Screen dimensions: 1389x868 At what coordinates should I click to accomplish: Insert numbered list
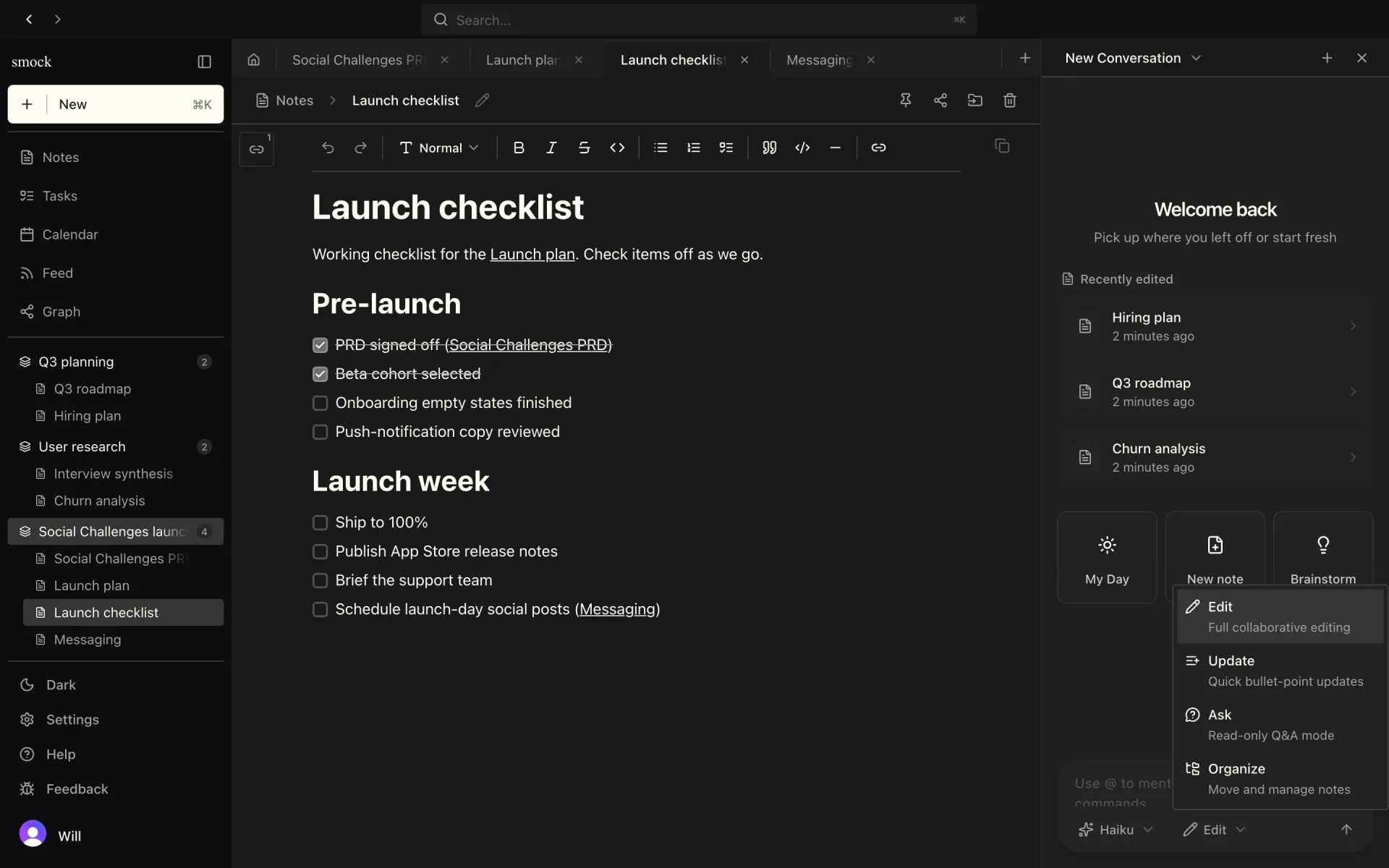pos(693,148)
